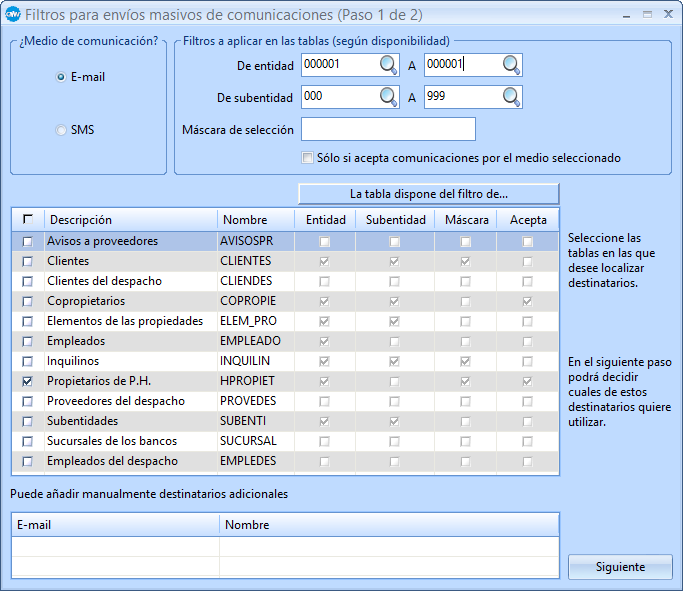This screenshot has width=683, height=591.
Task: Close the filtros dialog window
Action: pos(667,15)
